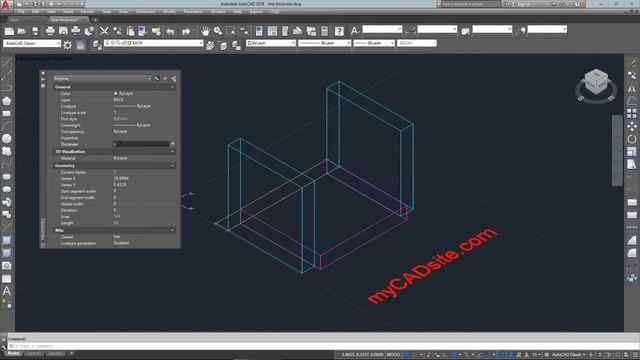640x360 pixels.
Task: Click the Open file folder icon
Action: 22,31
